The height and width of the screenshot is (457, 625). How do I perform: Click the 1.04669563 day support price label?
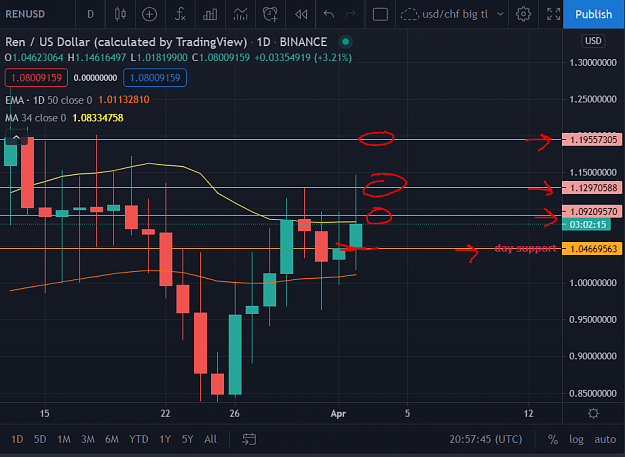[x=592, y=249]
